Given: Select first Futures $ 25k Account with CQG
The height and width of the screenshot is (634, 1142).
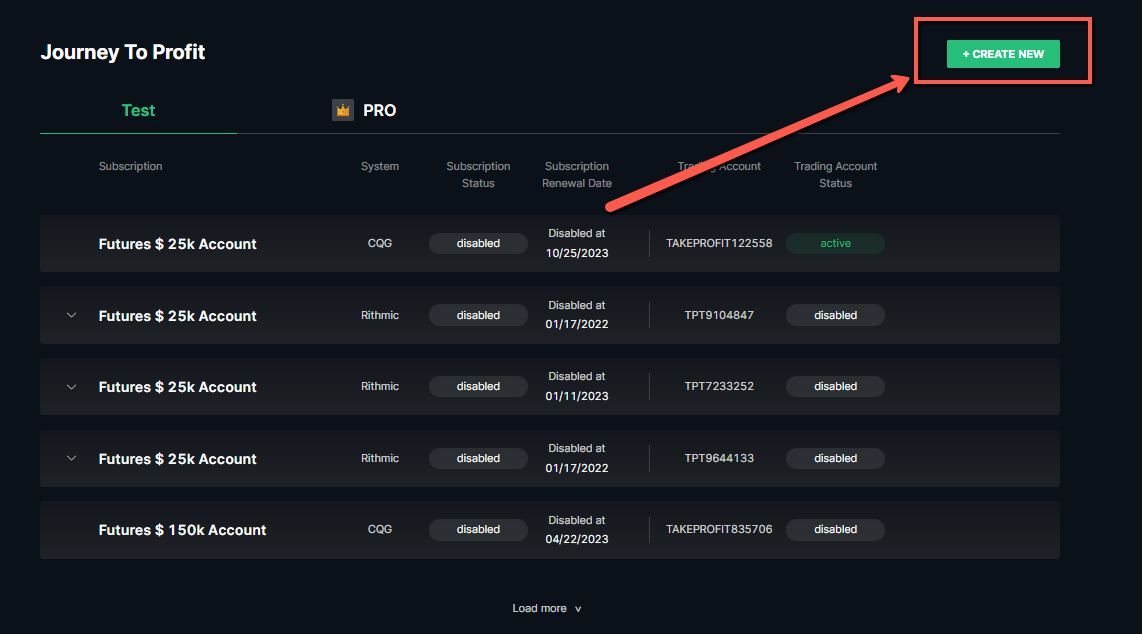Looking at the screenshot, I should 177,244.
